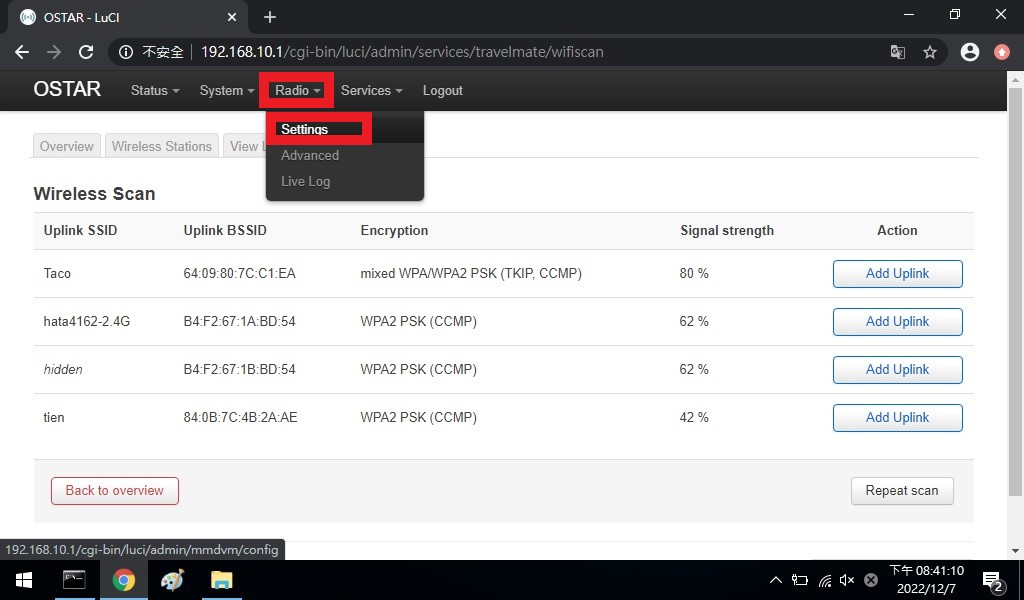
Task: Bookmark this page with the star icon
Action: pyautogui.click(x=930, y=52)
